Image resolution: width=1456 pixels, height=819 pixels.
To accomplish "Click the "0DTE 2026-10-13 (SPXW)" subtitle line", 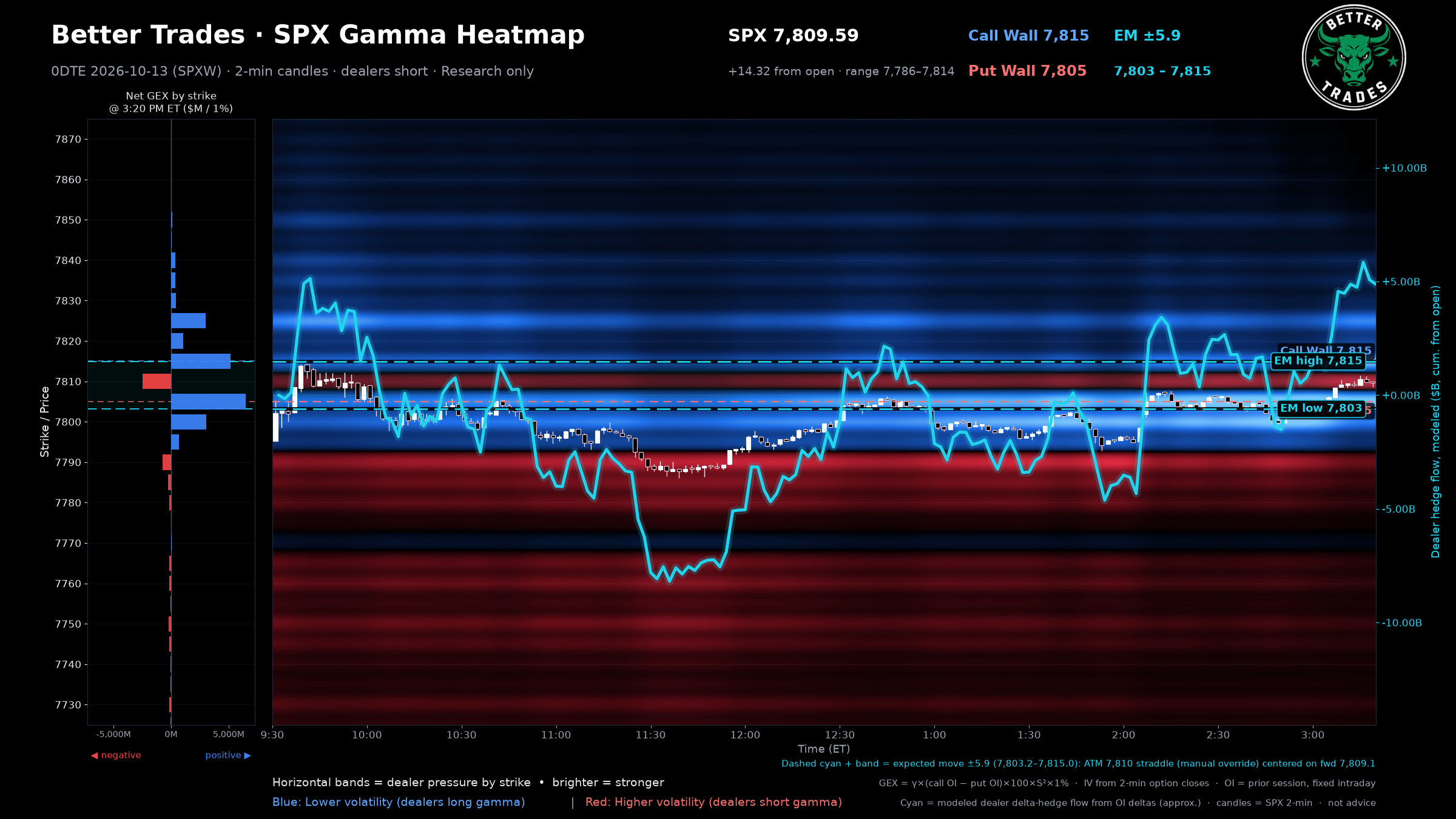I will [292, 72].
